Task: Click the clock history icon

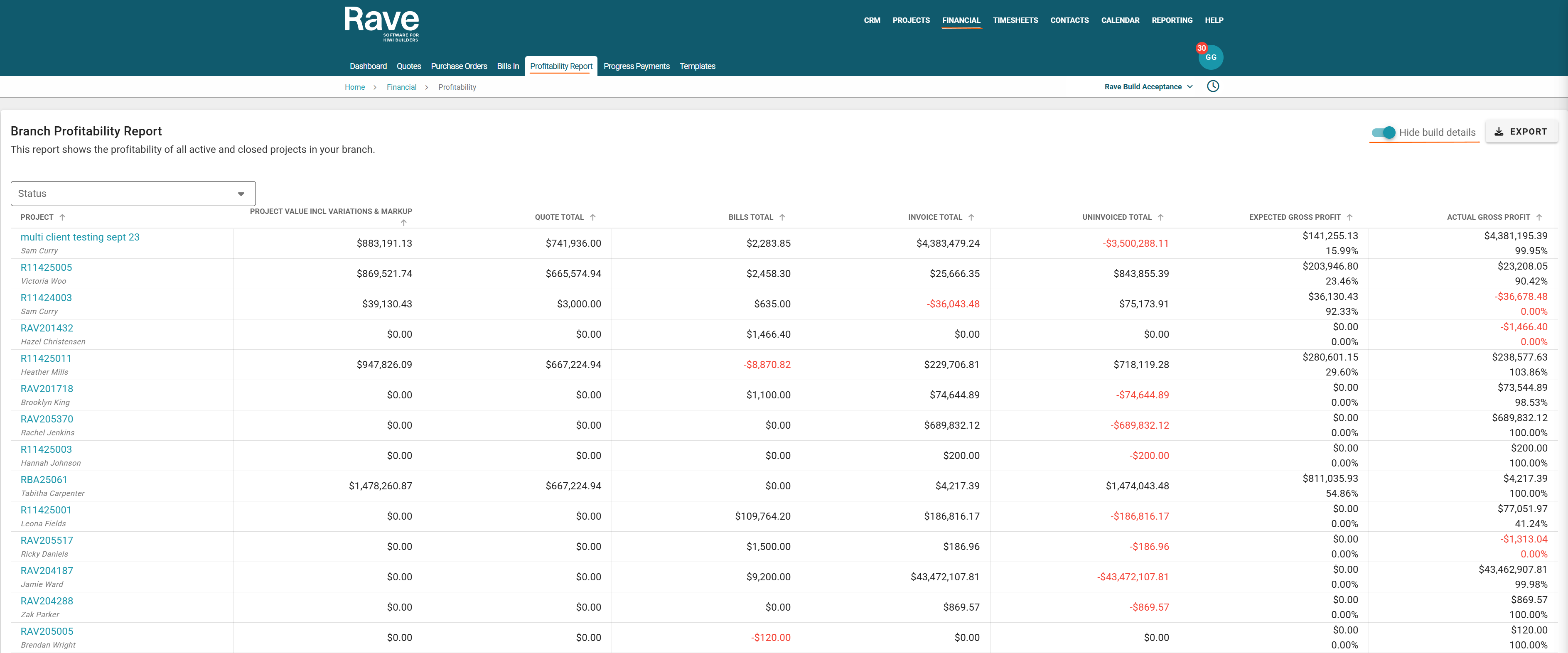Action: point(1212,86)
